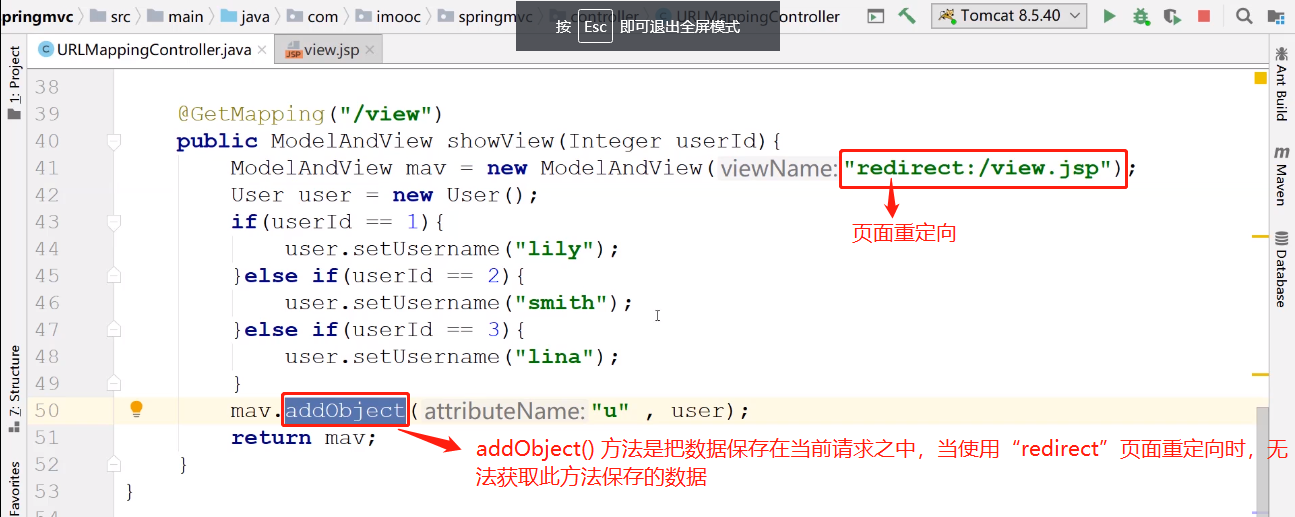The image size is (1295, 517).
Task: Stop the server with red square button
Action: coord(1204,16)
